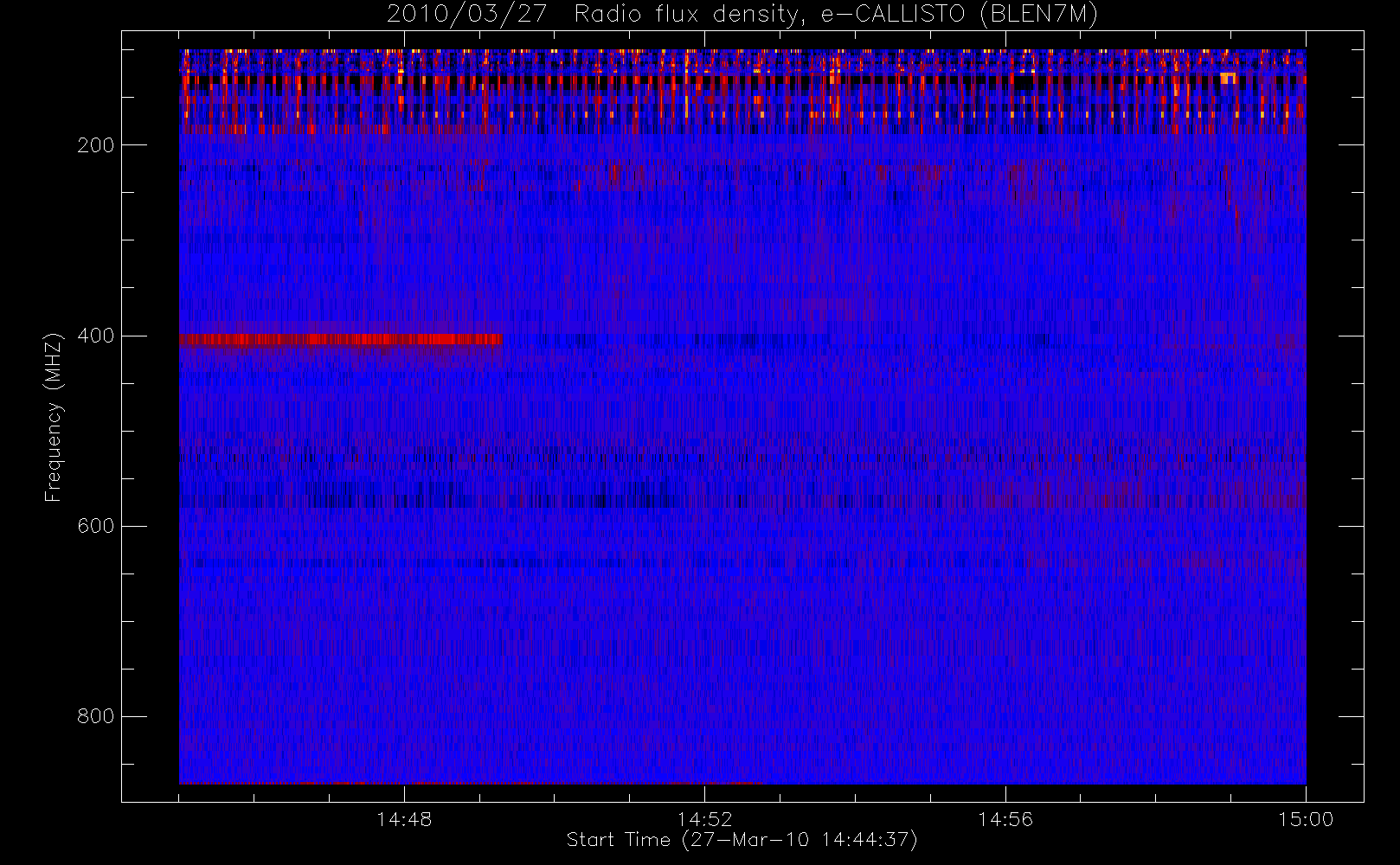Click the 800 frequency tick label
The height and width of the screenshot is (865, 1400).
click(96, 716)
